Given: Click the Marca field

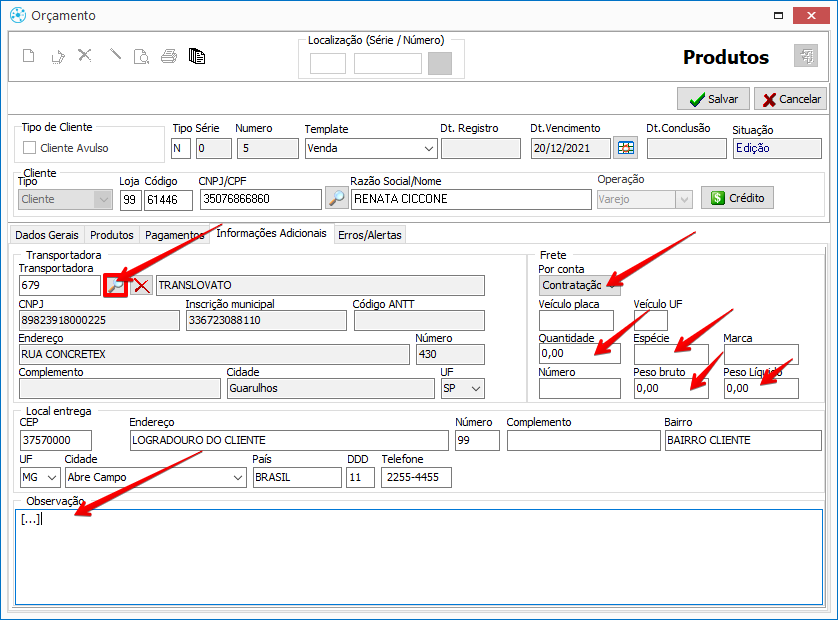Looking at the screenshot, I should (x=761, y=354).
